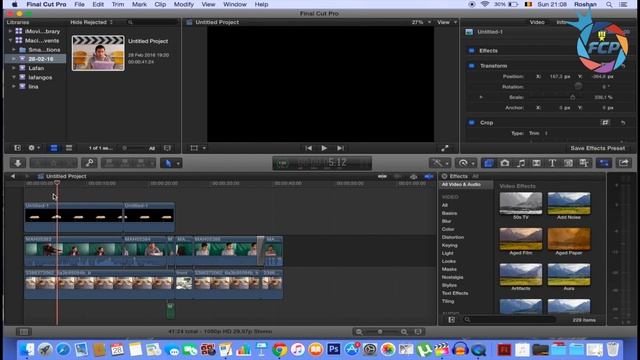Go to next edit in viewer

(340, 148)
